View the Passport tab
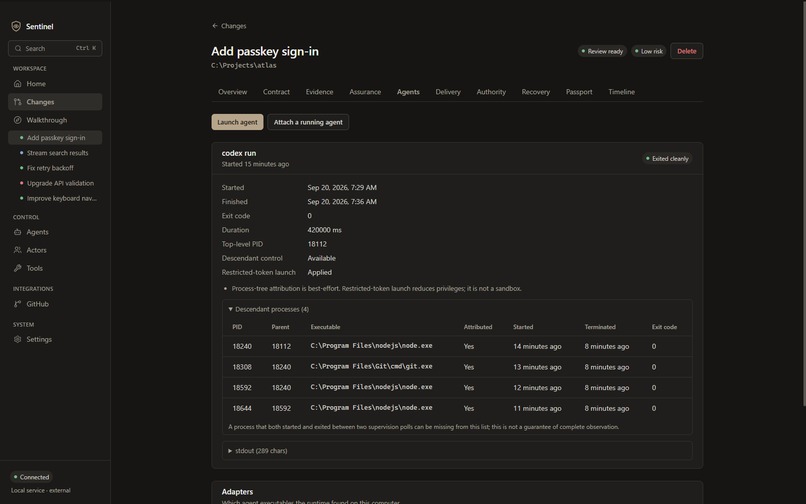Viewport: 806px width, 504px height. [579, 92]
